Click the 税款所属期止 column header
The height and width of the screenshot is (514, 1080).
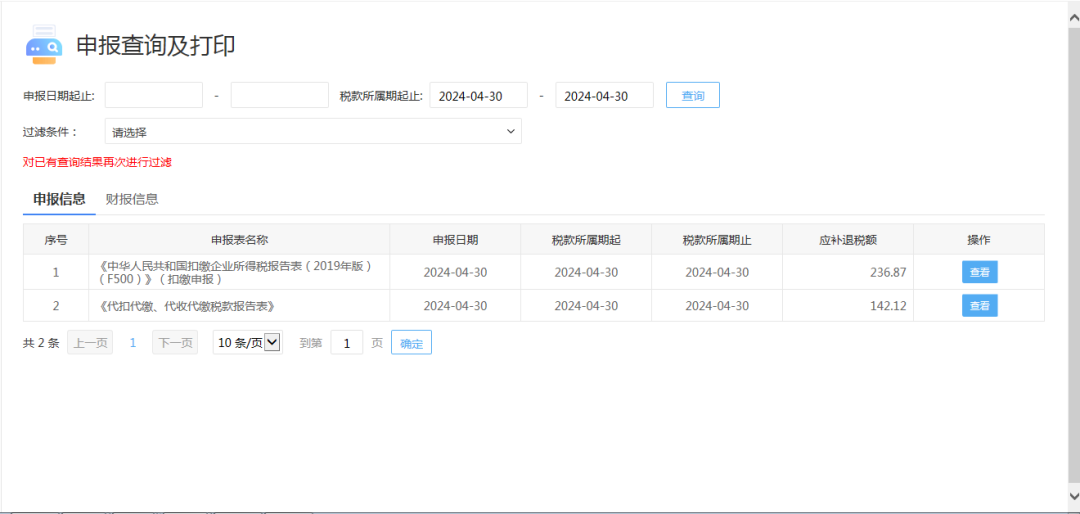click(717, 240)
